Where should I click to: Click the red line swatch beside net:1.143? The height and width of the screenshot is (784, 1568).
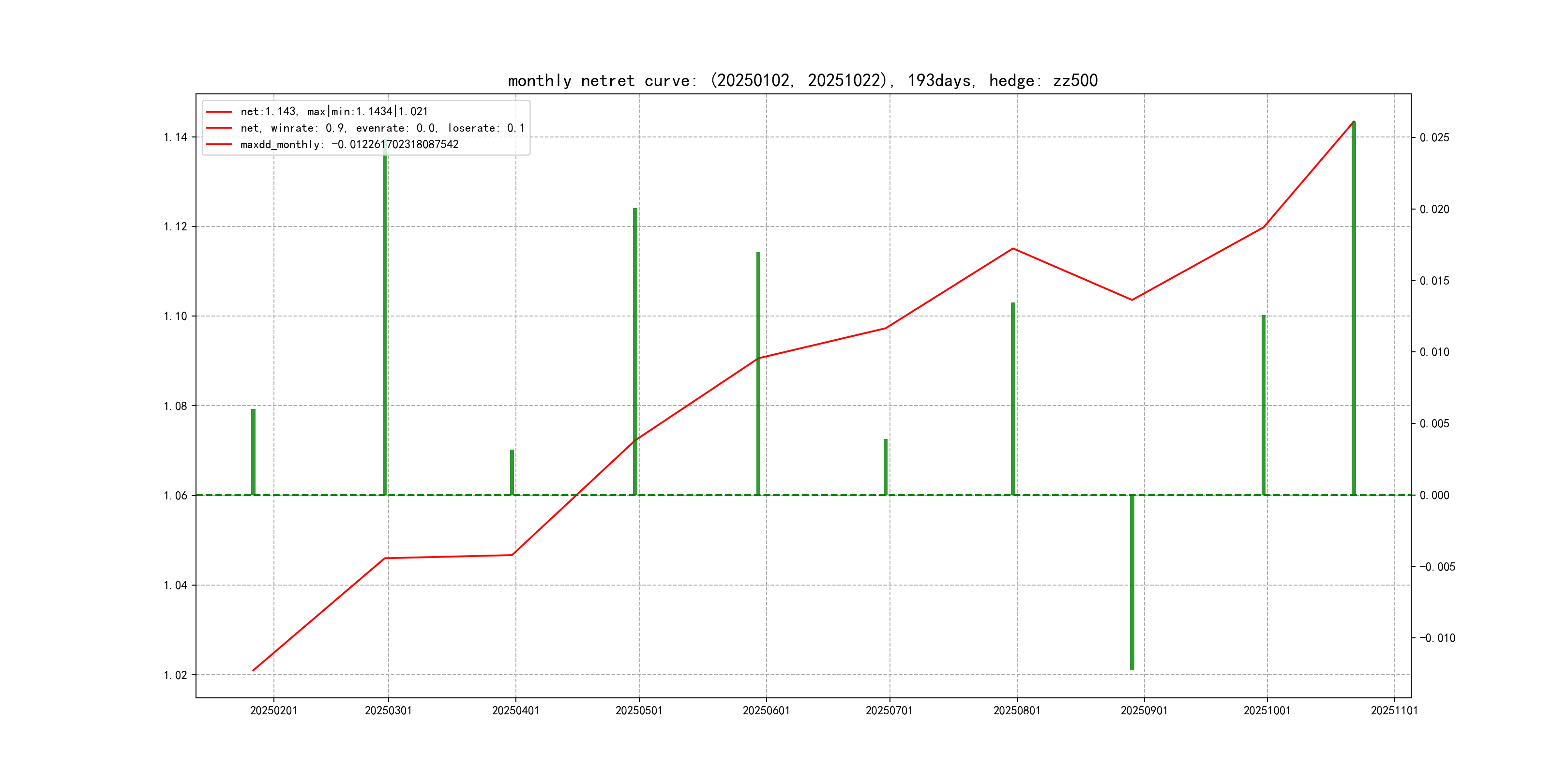coord(219,111)
